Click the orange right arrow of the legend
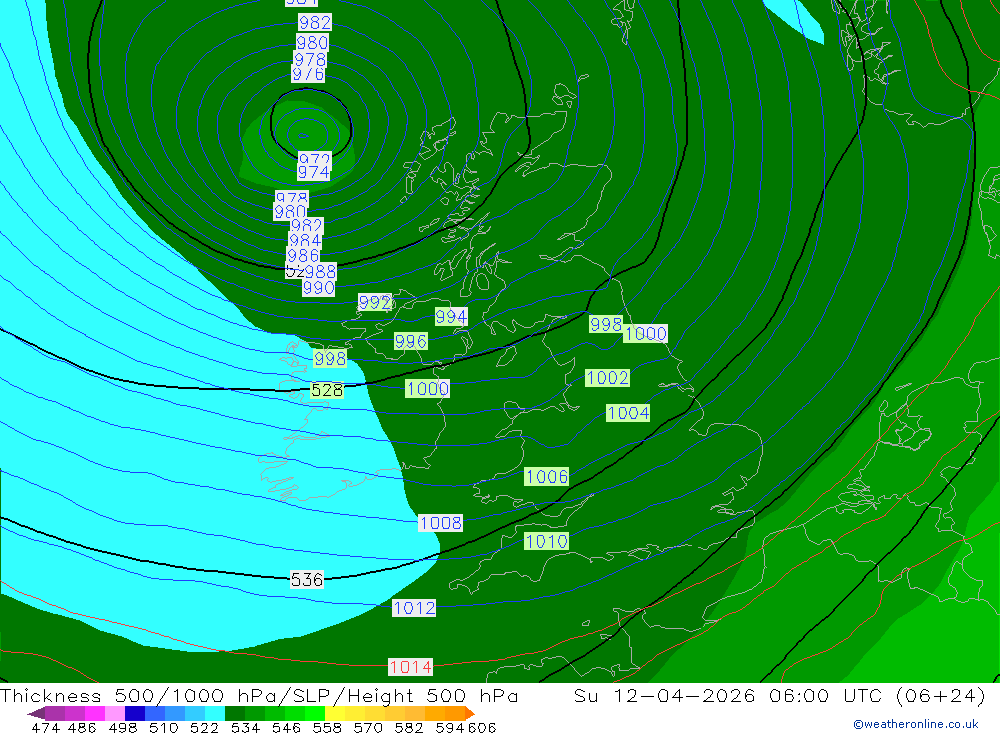Viewport: 1000px width, 733px height. point(470,713)
